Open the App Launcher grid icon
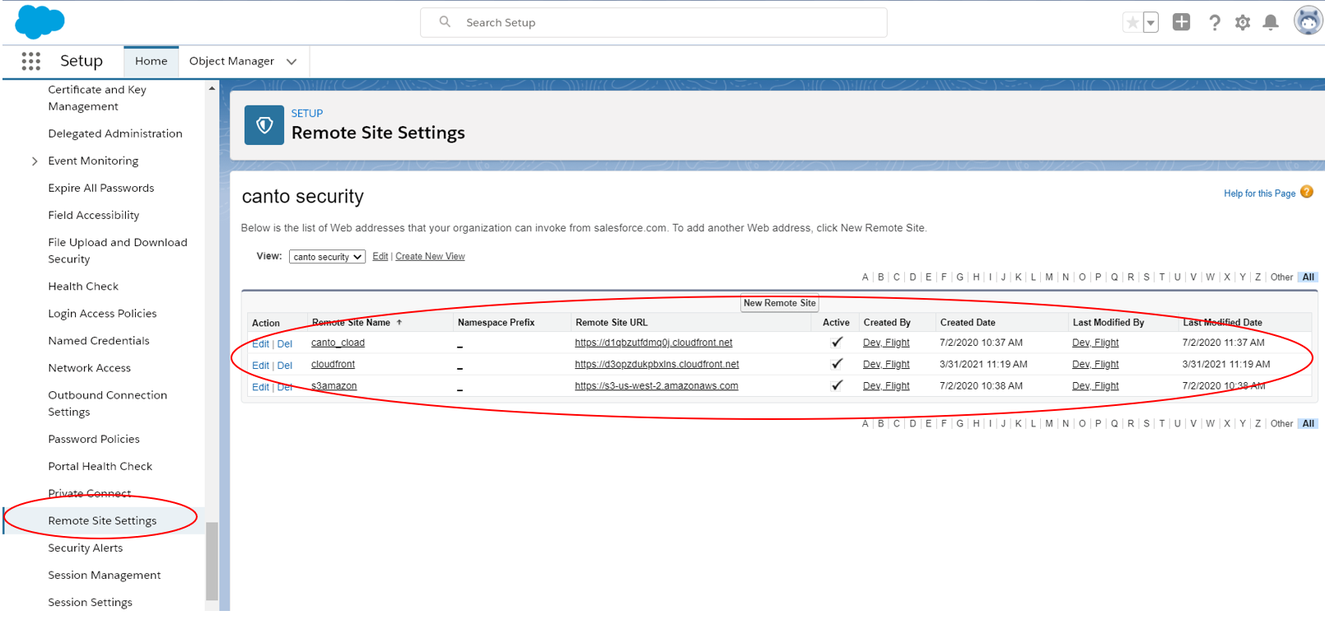Image resolution: width=1325 pixels, height=634 pixels. point(30,61)
